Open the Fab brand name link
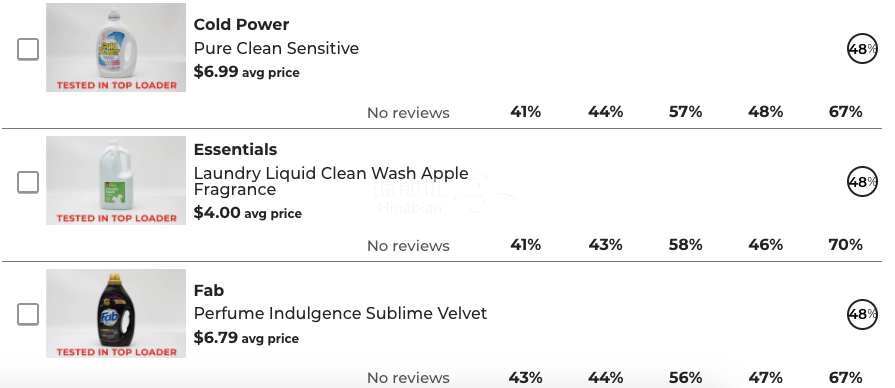Viewport: 895px width, 388px height. click(209, 290)
